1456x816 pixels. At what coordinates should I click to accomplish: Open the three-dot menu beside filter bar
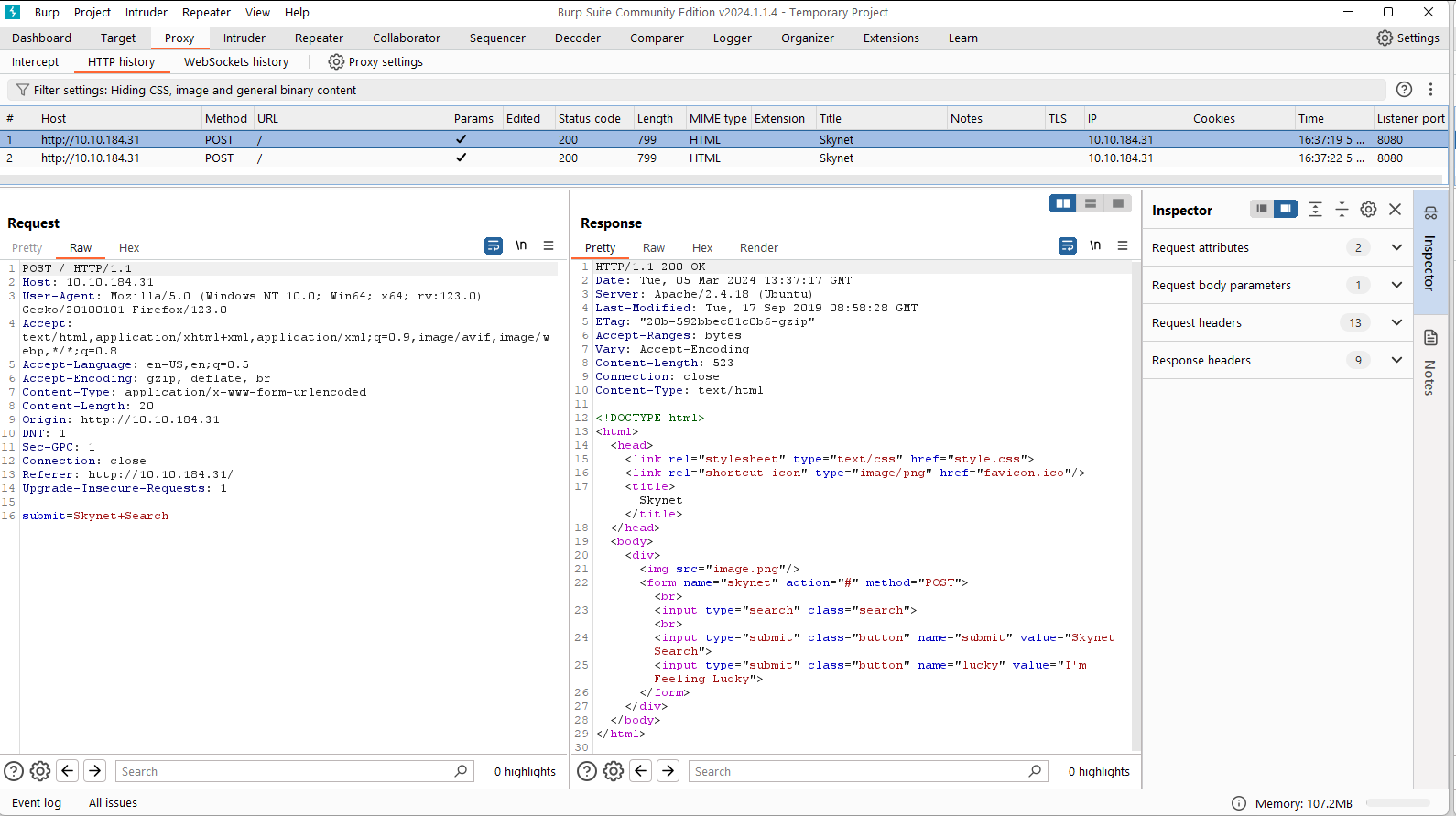click(x=1430, y=89)
